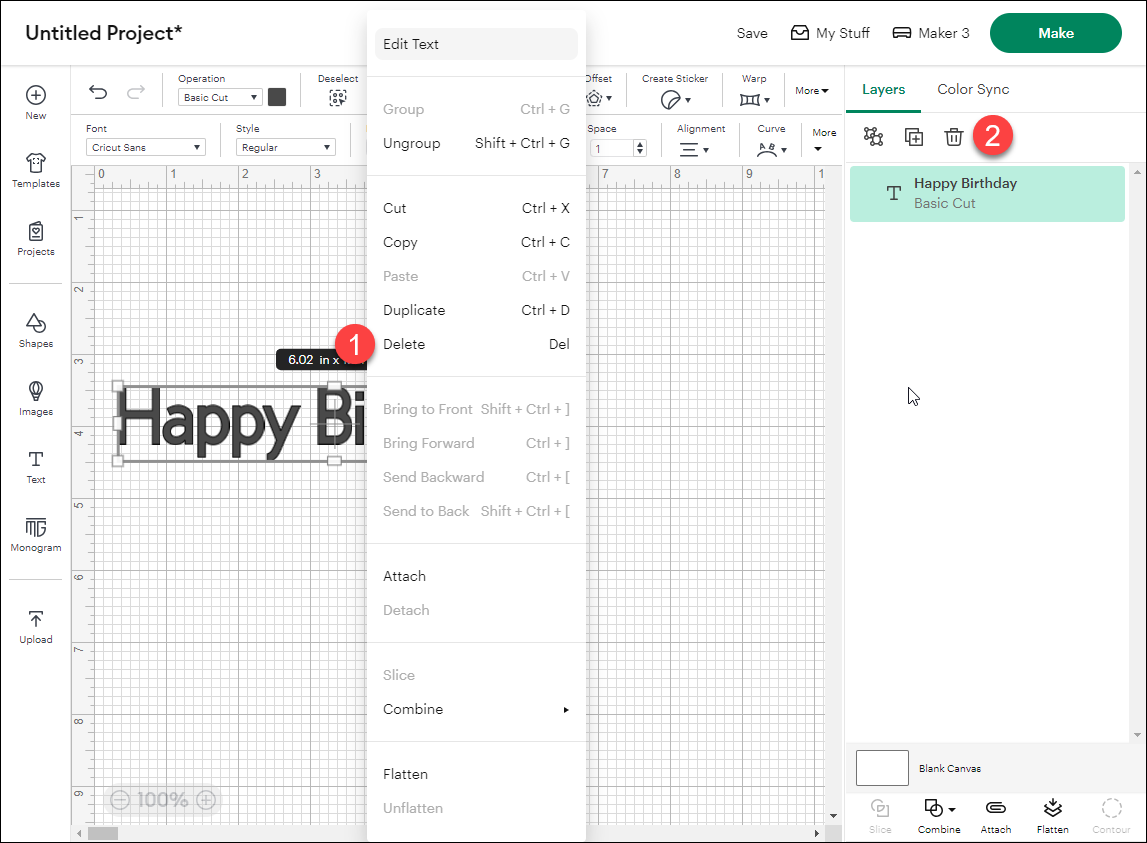Click the horizontal canvas scrollbar thumb
This screenshot has width=1147, height=843.
(103, 833)
